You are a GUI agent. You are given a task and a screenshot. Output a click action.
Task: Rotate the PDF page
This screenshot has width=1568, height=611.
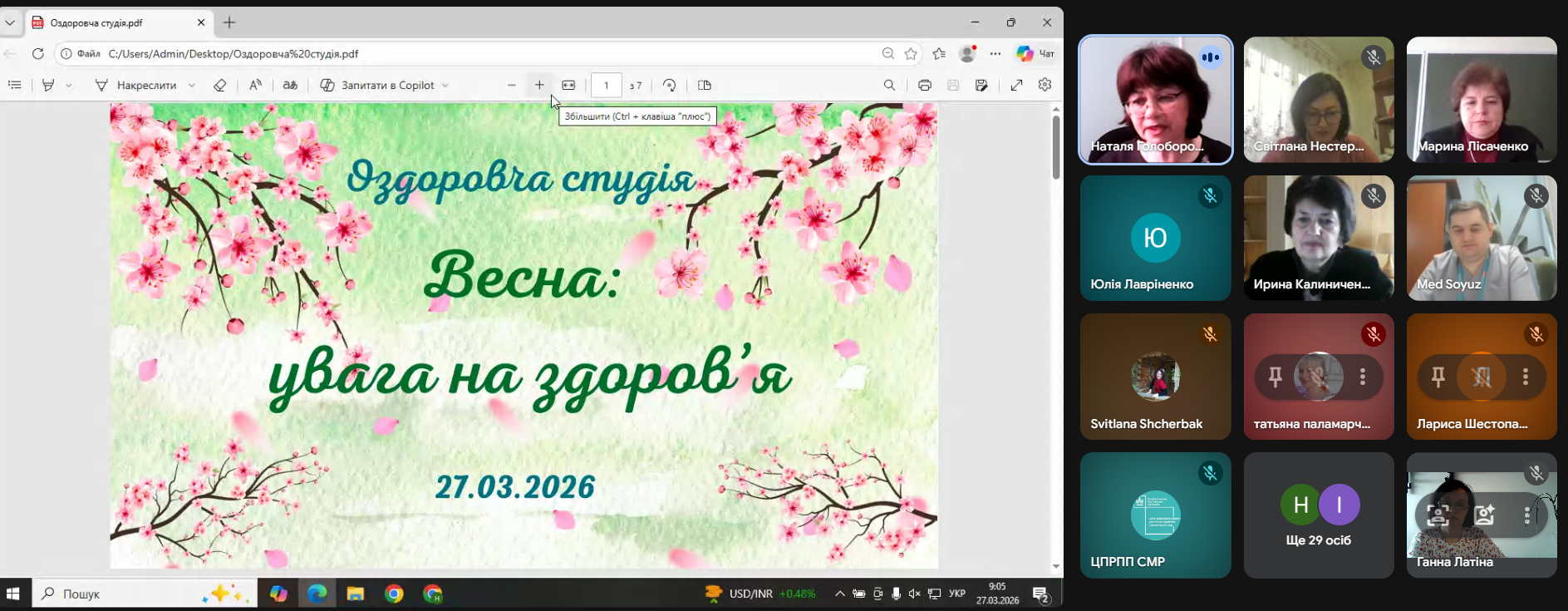(670, 85)
